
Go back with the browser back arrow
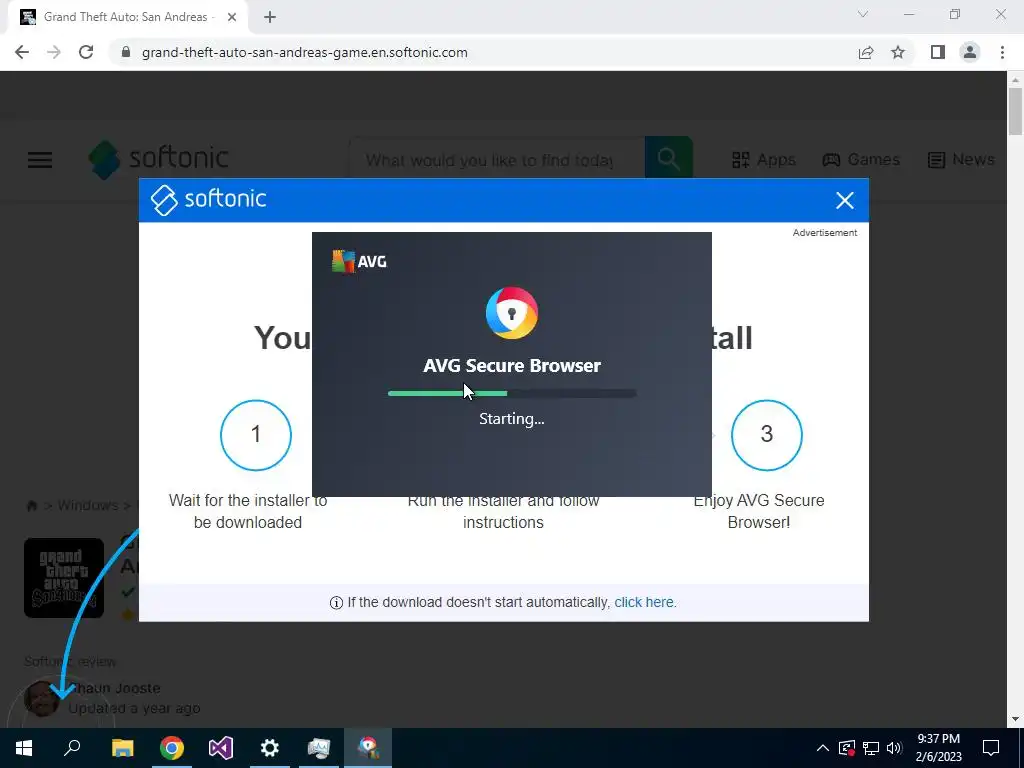[x=22, y=52]
